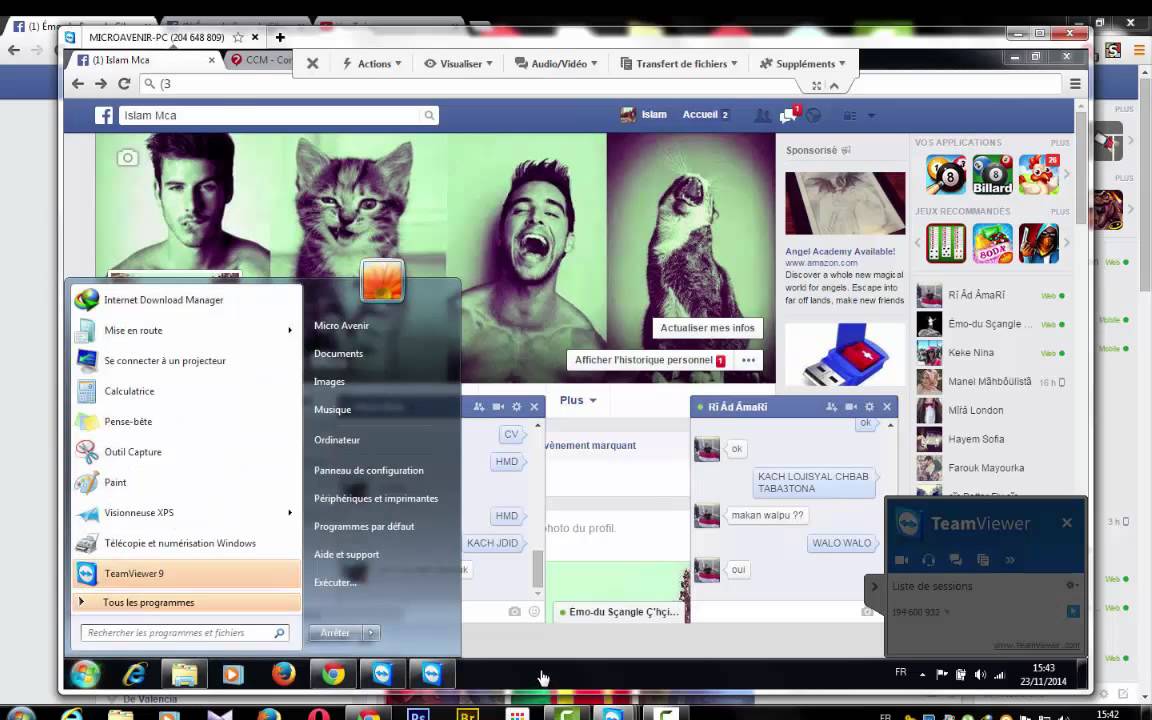Open Facebook messages icon with notification
This screenshot has width=1152, height=720.
(x=788, y=115)
